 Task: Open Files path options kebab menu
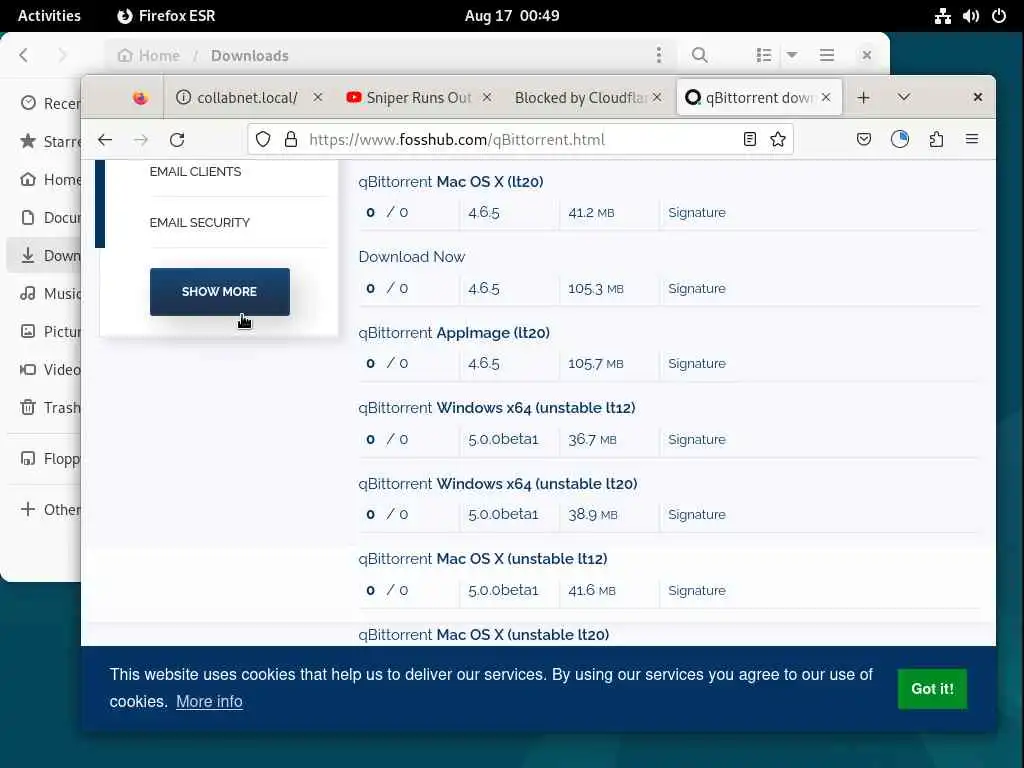(x=659, y=56)
